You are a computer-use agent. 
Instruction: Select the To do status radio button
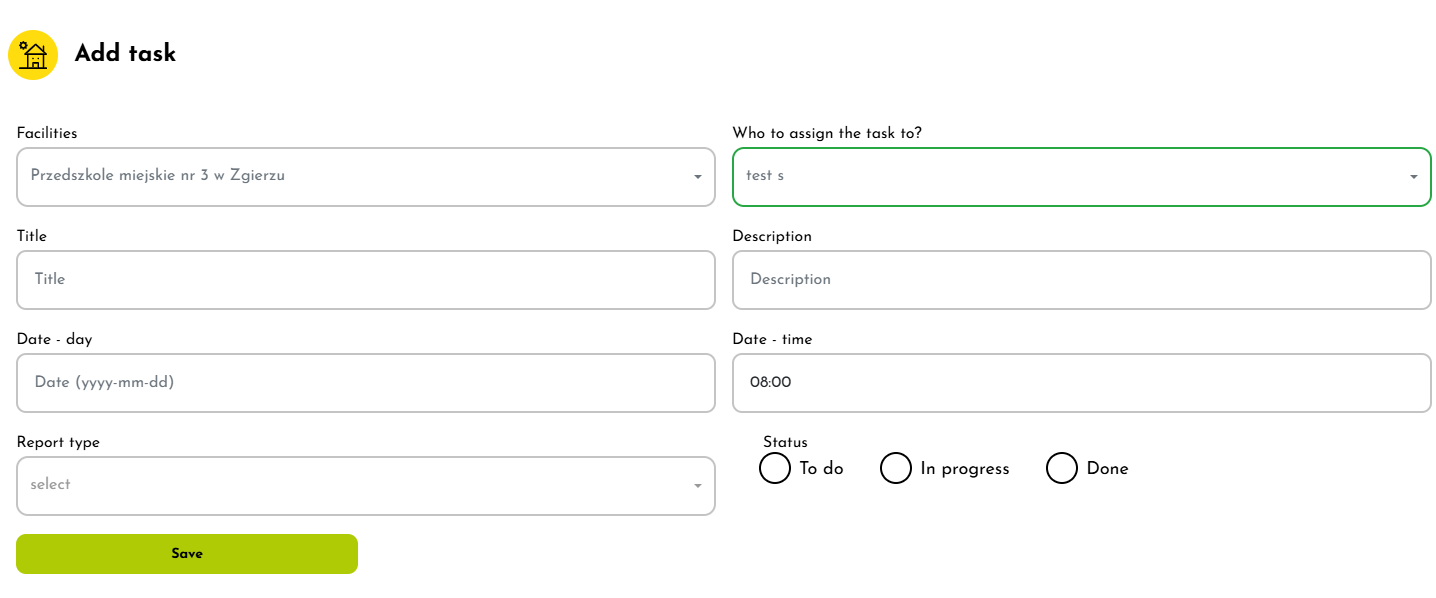click(x=775, y=468)
